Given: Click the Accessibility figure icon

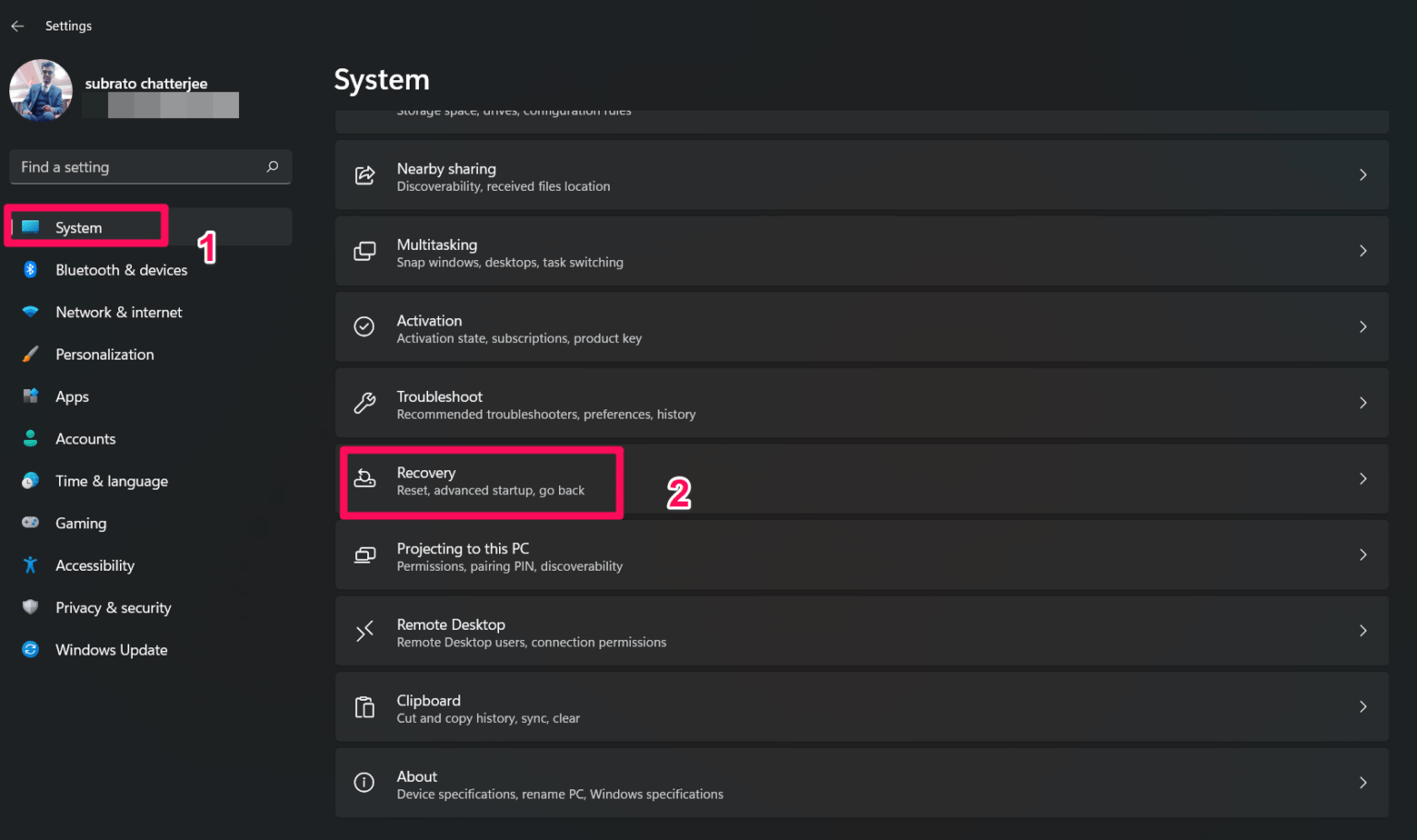Looking at the screenshot, I should click(x=30, y=565).
